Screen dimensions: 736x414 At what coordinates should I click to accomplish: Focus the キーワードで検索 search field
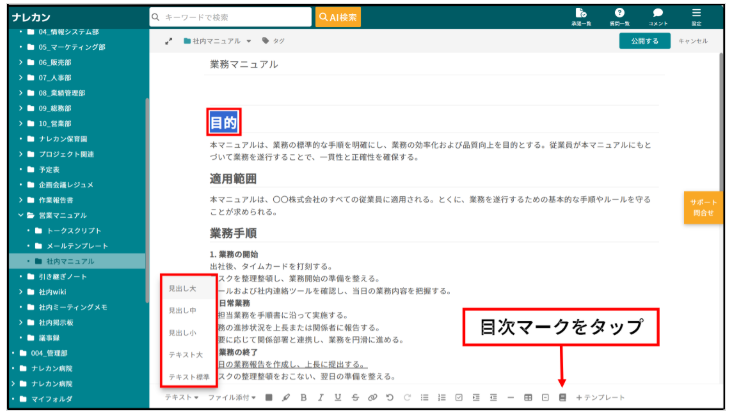(230, 17)
